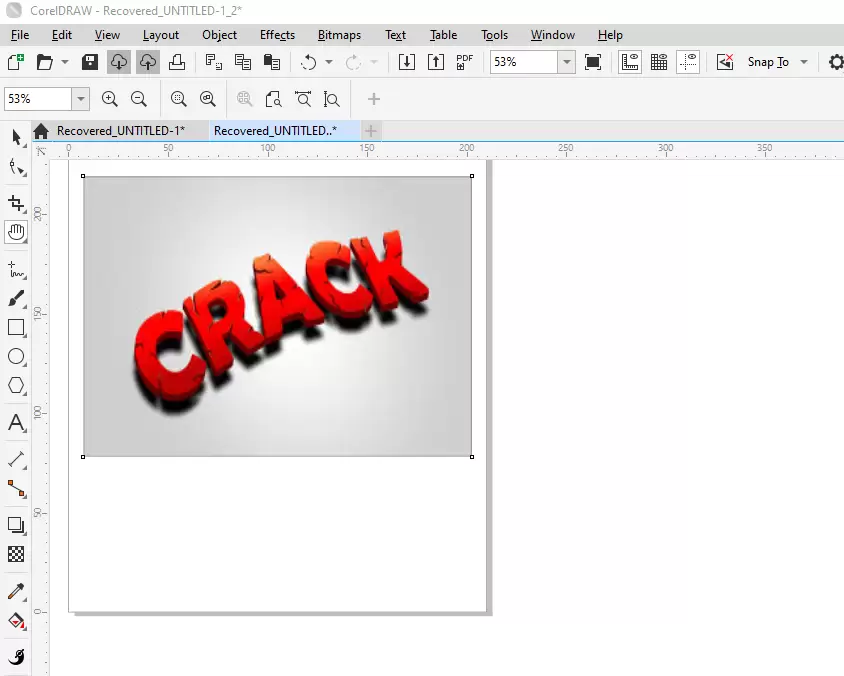Image resolution: width=844 pixels, height=676 pixels.
Task: Click the Zoom In magnifier
Action: tap(109, 99)
